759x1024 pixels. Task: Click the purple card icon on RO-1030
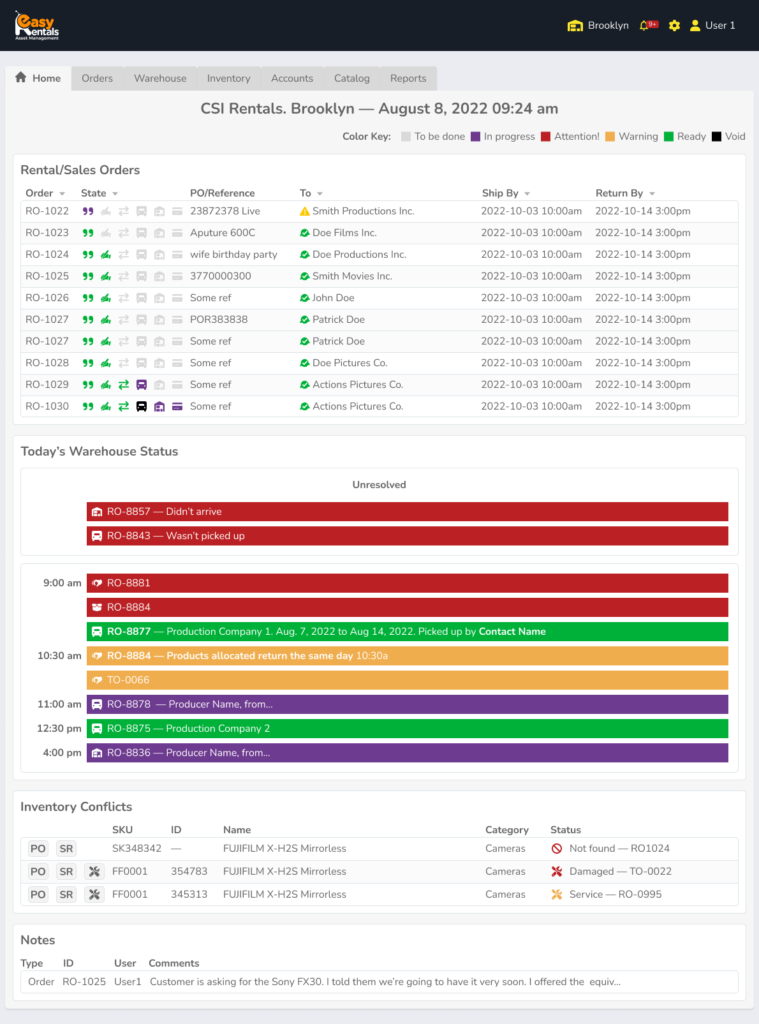(177, 407)
